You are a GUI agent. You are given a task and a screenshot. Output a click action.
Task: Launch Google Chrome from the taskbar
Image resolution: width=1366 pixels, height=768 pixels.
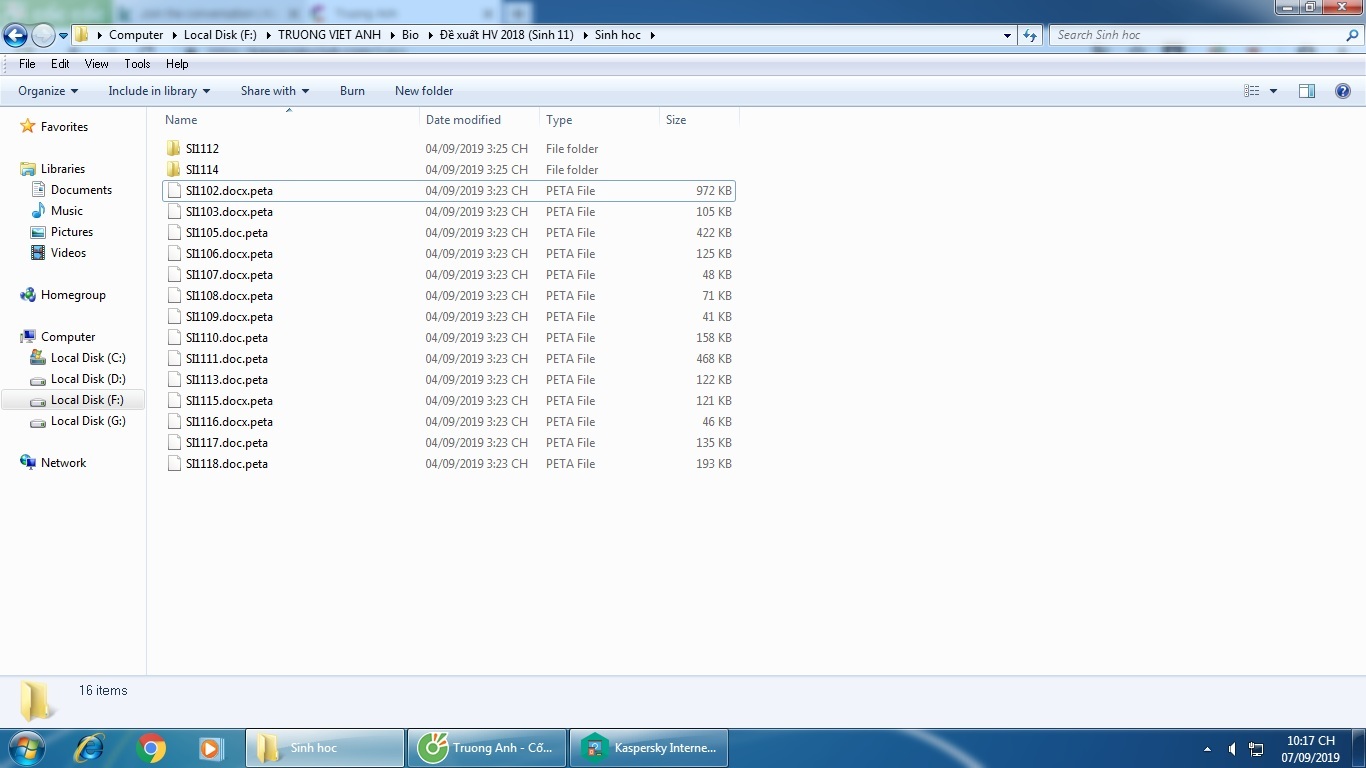(x=151, y=748)
